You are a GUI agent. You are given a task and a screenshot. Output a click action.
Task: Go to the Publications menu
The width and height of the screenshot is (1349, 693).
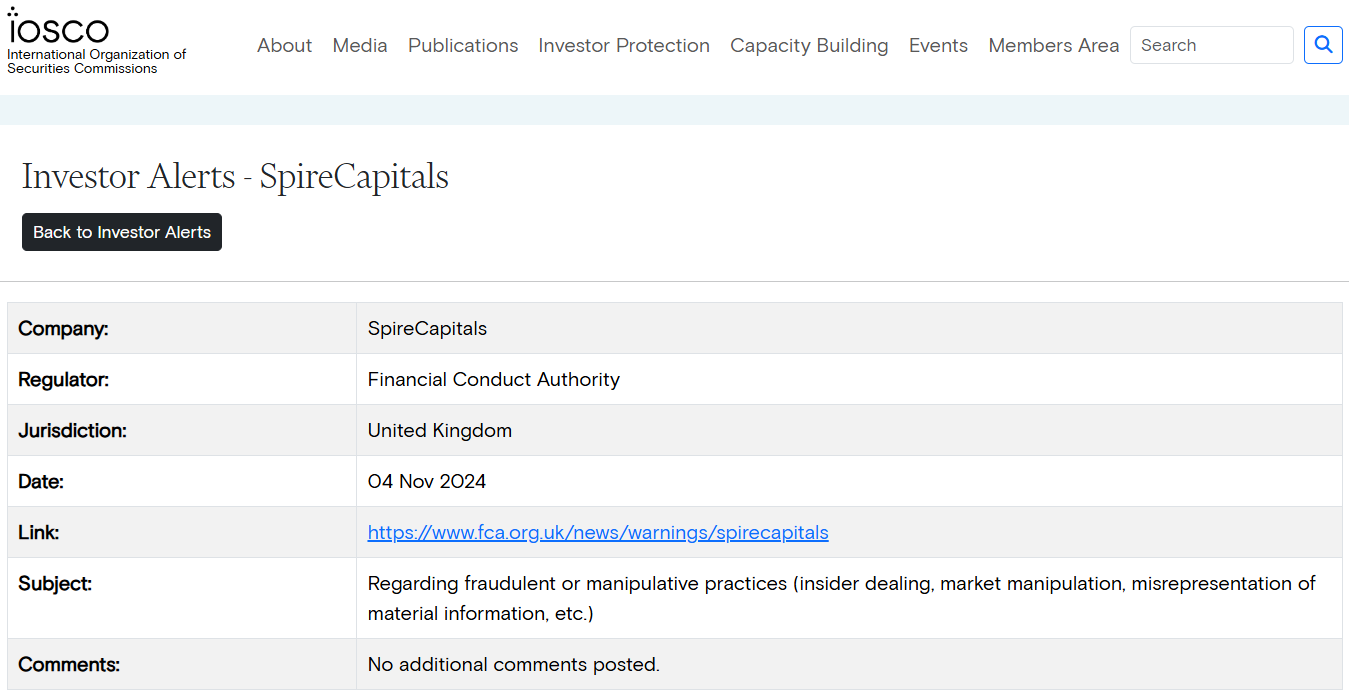pyautogui.click(x=463, y=46)
